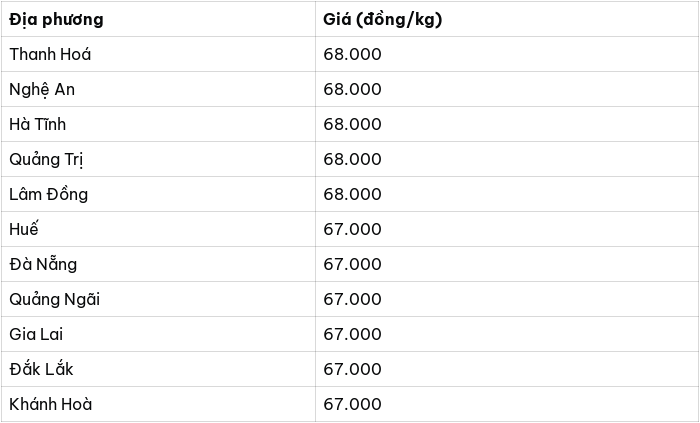Viewport: 700px width, 423px height.
Task: Select the Quảng Ngãi cell
Action: [x=158, y=299]
